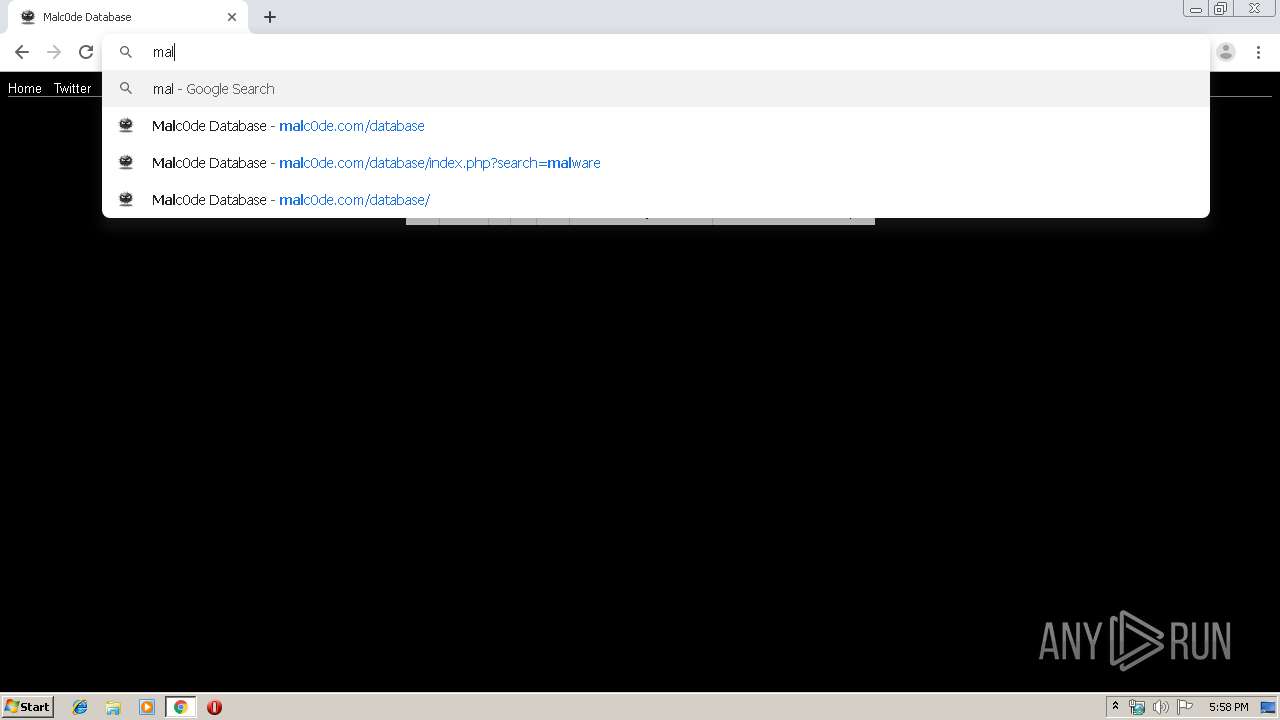The height and width of the screenshot is (720, 1280).
Task: Switch to Chrome taskbar button
Action: coord(180,707)
